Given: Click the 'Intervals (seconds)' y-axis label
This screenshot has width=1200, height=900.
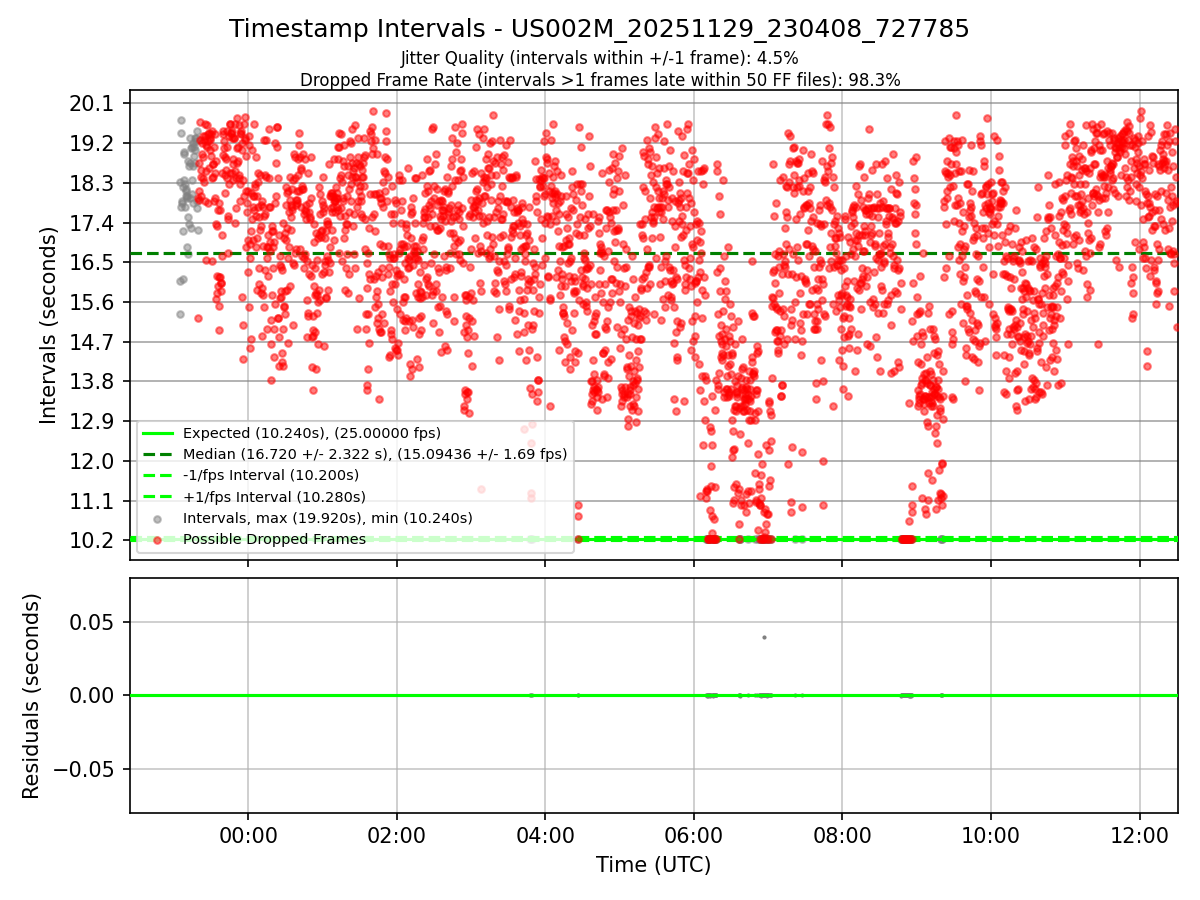Looking at the screenshot, I should pyautogui.click(x=48, y=325).
